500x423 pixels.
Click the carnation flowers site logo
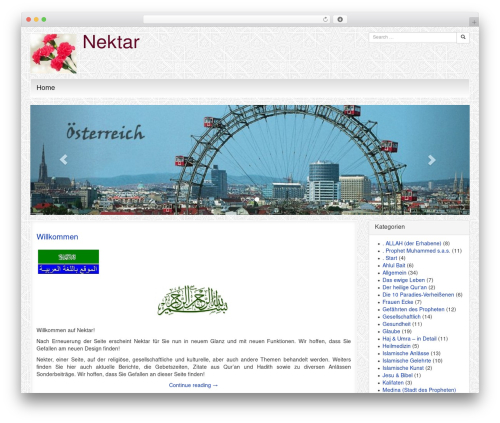coord(54,54)
